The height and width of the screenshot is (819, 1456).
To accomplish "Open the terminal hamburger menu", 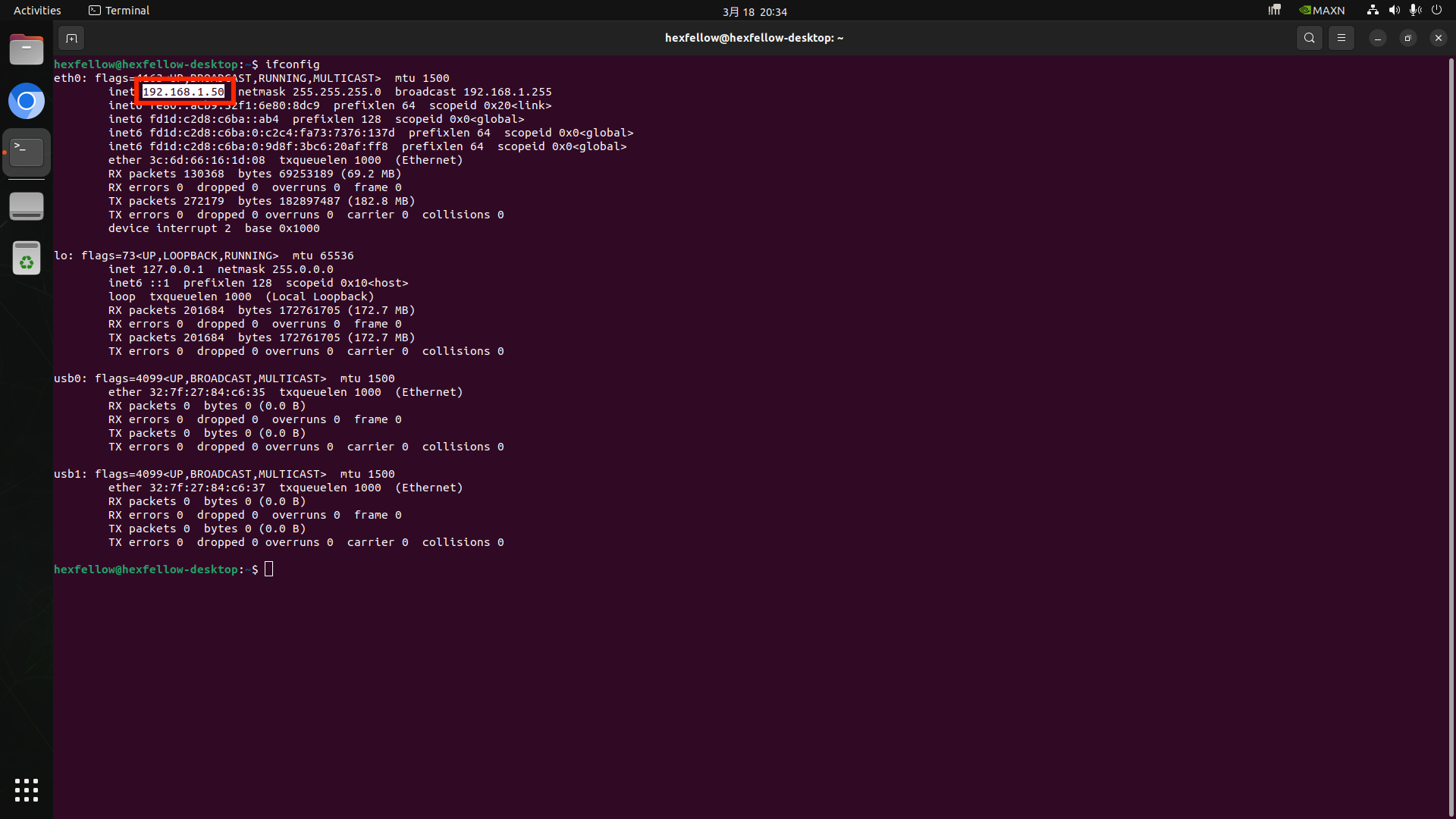I will 1341,38.
